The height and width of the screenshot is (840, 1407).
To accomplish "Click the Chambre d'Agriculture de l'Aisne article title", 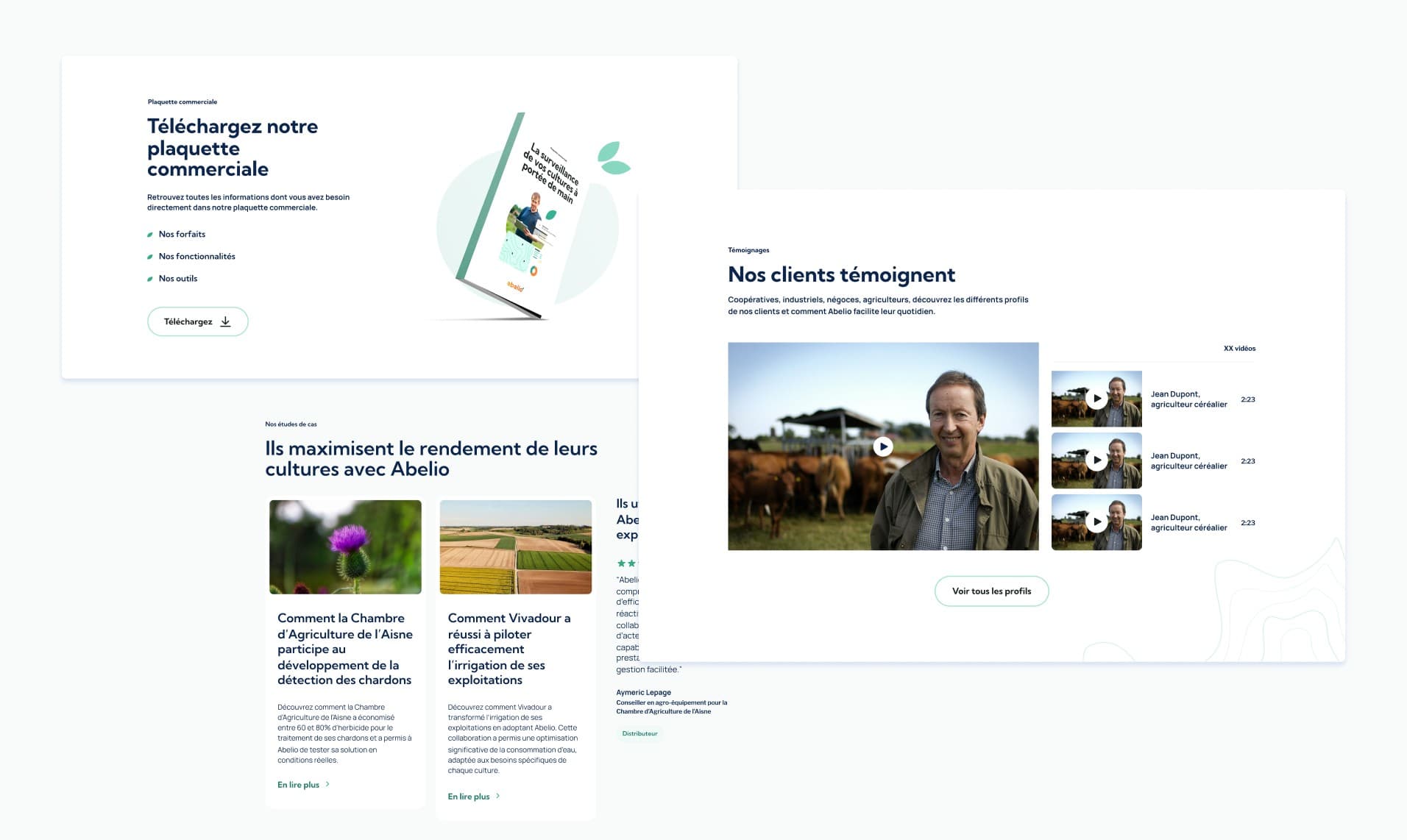I will pos(345,649).
